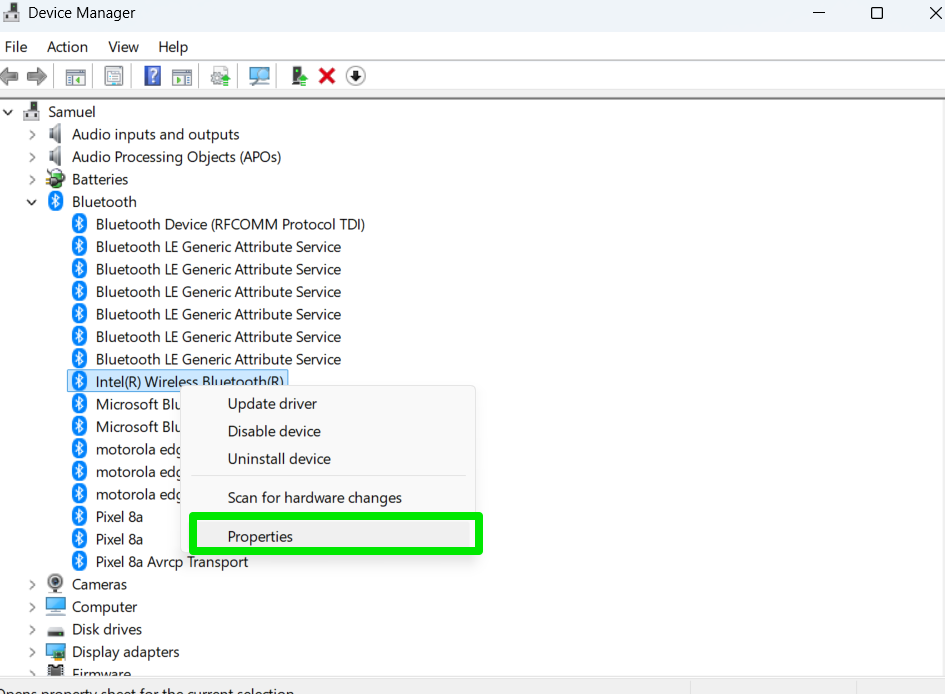Click Show/Hide Console Tree toolbar icon

(x=75, y=77)
